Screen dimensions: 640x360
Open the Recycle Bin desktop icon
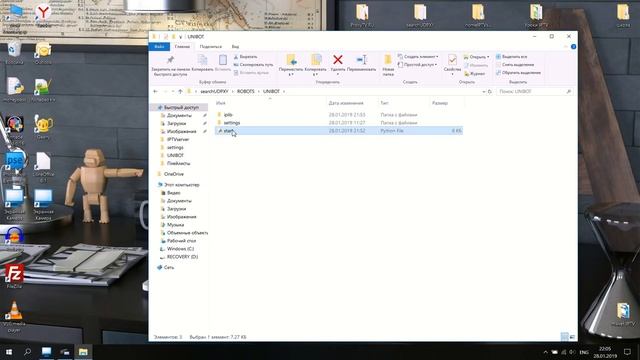coord(14,53)
